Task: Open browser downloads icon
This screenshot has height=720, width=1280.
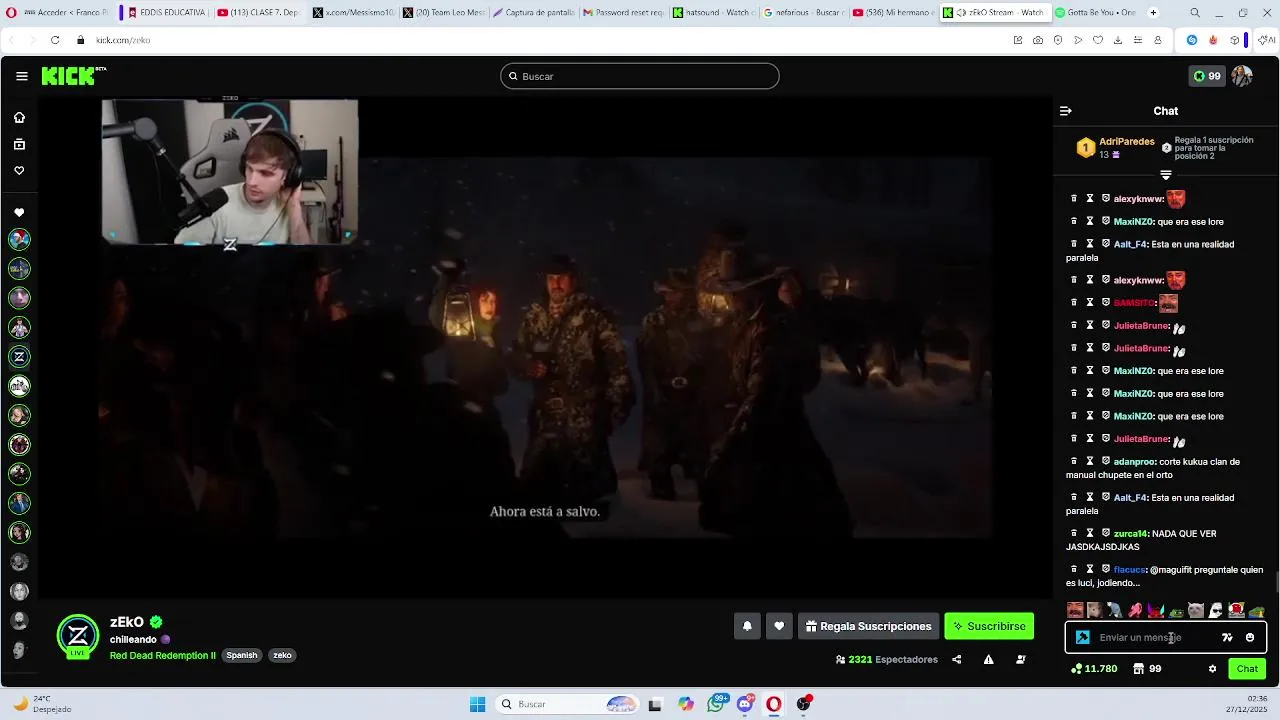Action: [1118, 40]
